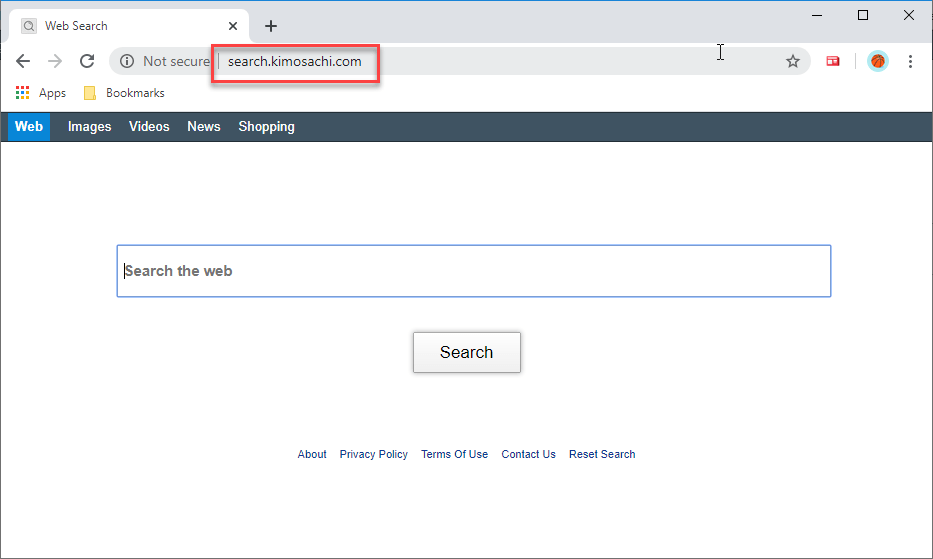Switch to Shopping search category

click(267, 127)
